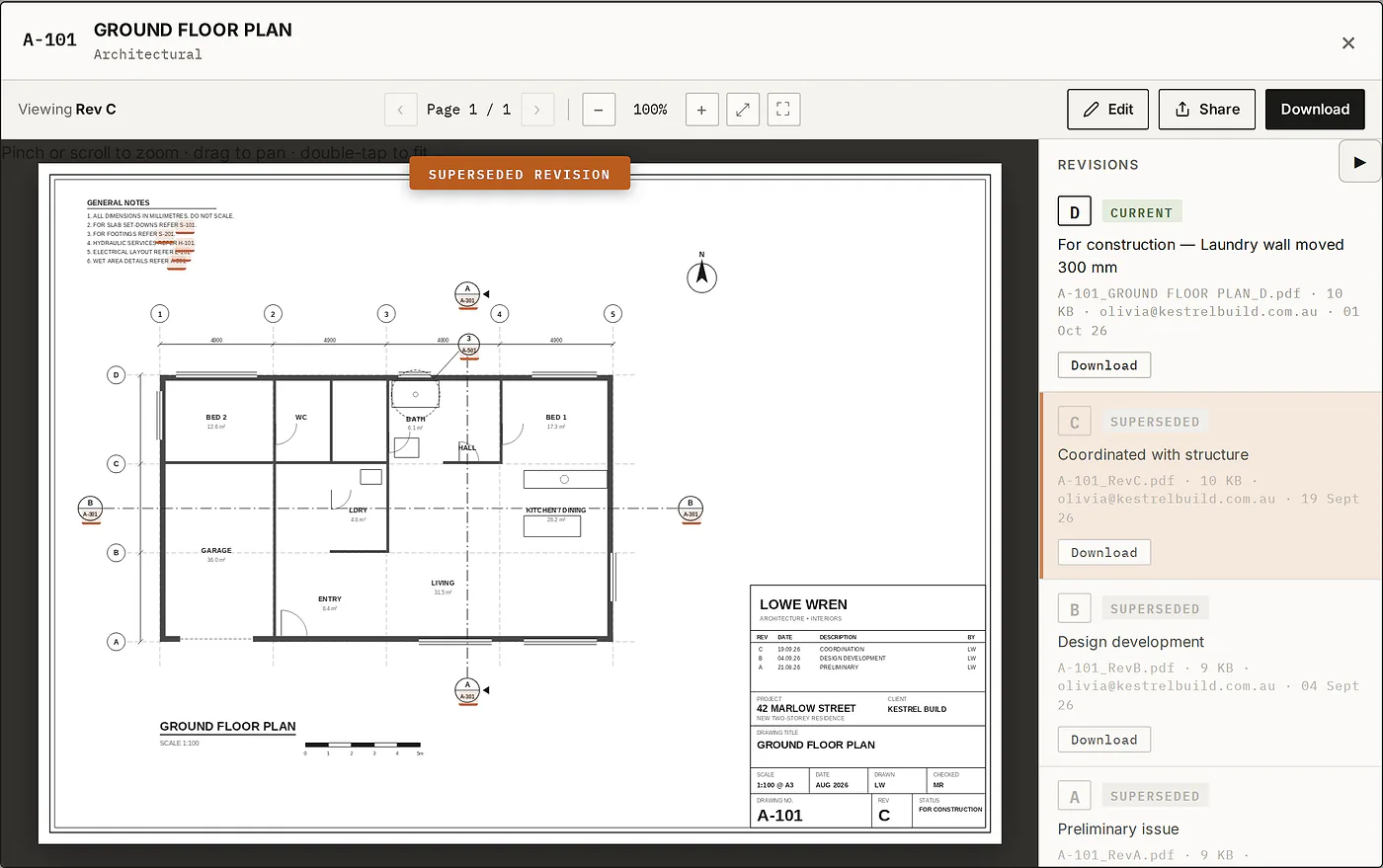The width and height of the screenshot is (1383, 868).
Task: Click grid bubble 4 on the plan
Action: coord(500,314)
